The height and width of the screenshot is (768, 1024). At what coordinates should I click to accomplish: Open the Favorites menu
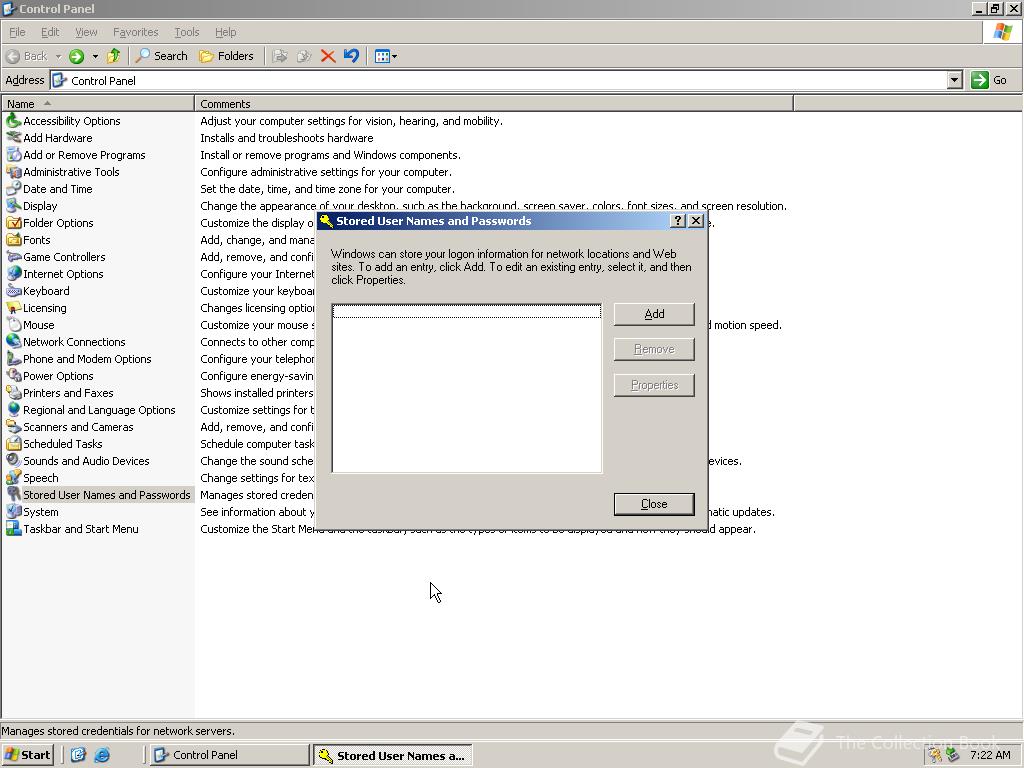pos(135,32)
